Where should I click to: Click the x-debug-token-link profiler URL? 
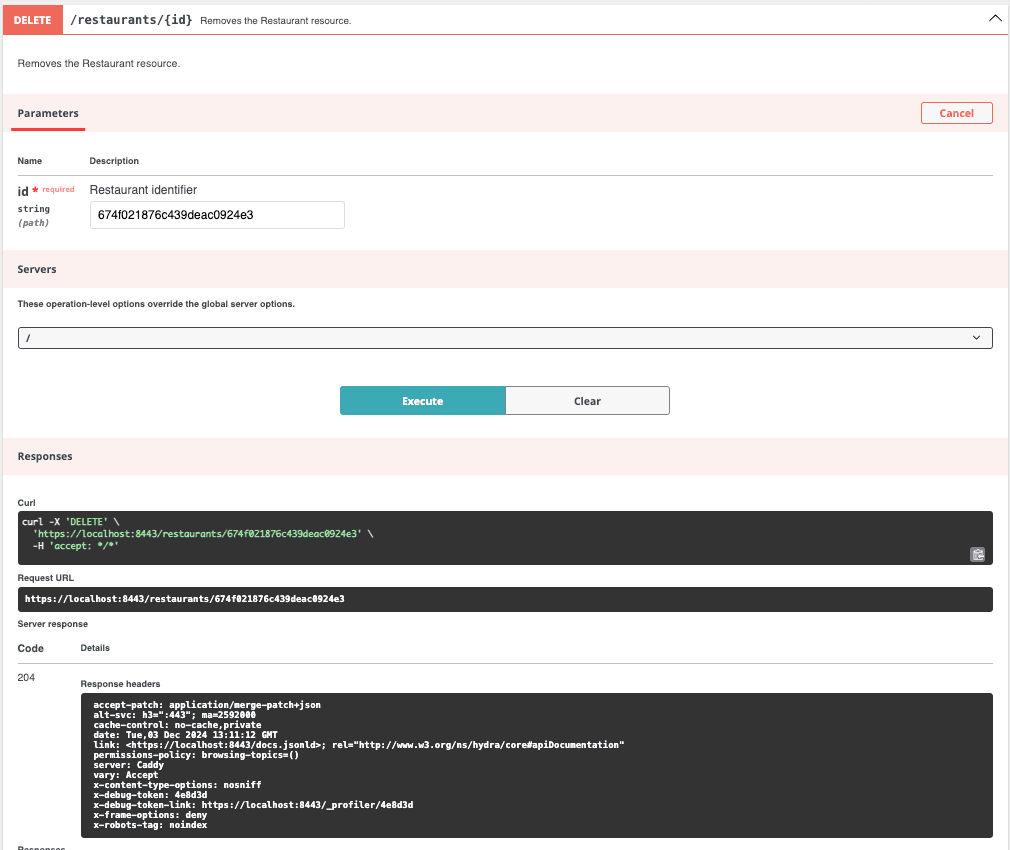pyautogui.click(x=307, y=805)
